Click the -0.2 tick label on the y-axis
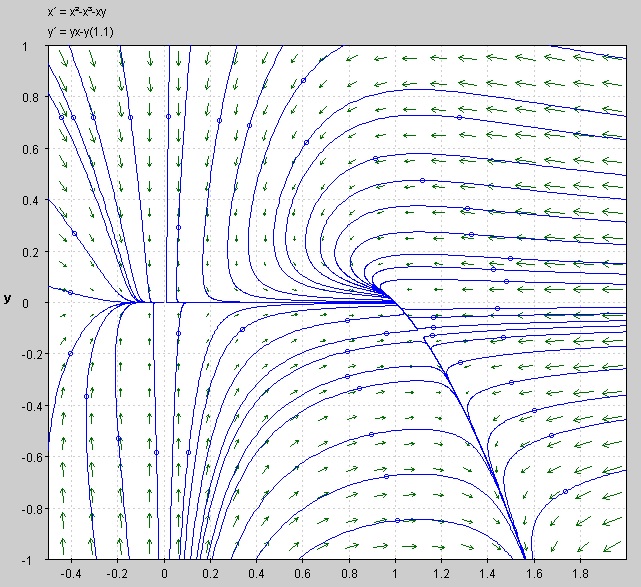The width and height of the screenshot is (641, 587). pyautogui.click(x=31, y=354)
